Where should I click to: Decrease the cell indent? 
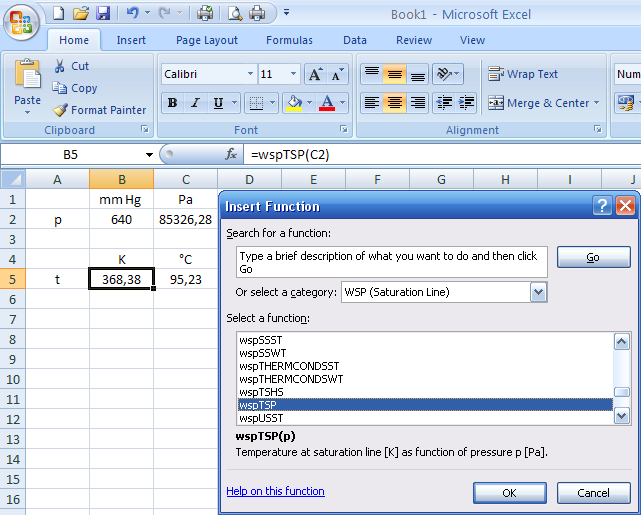coord(444,103)
